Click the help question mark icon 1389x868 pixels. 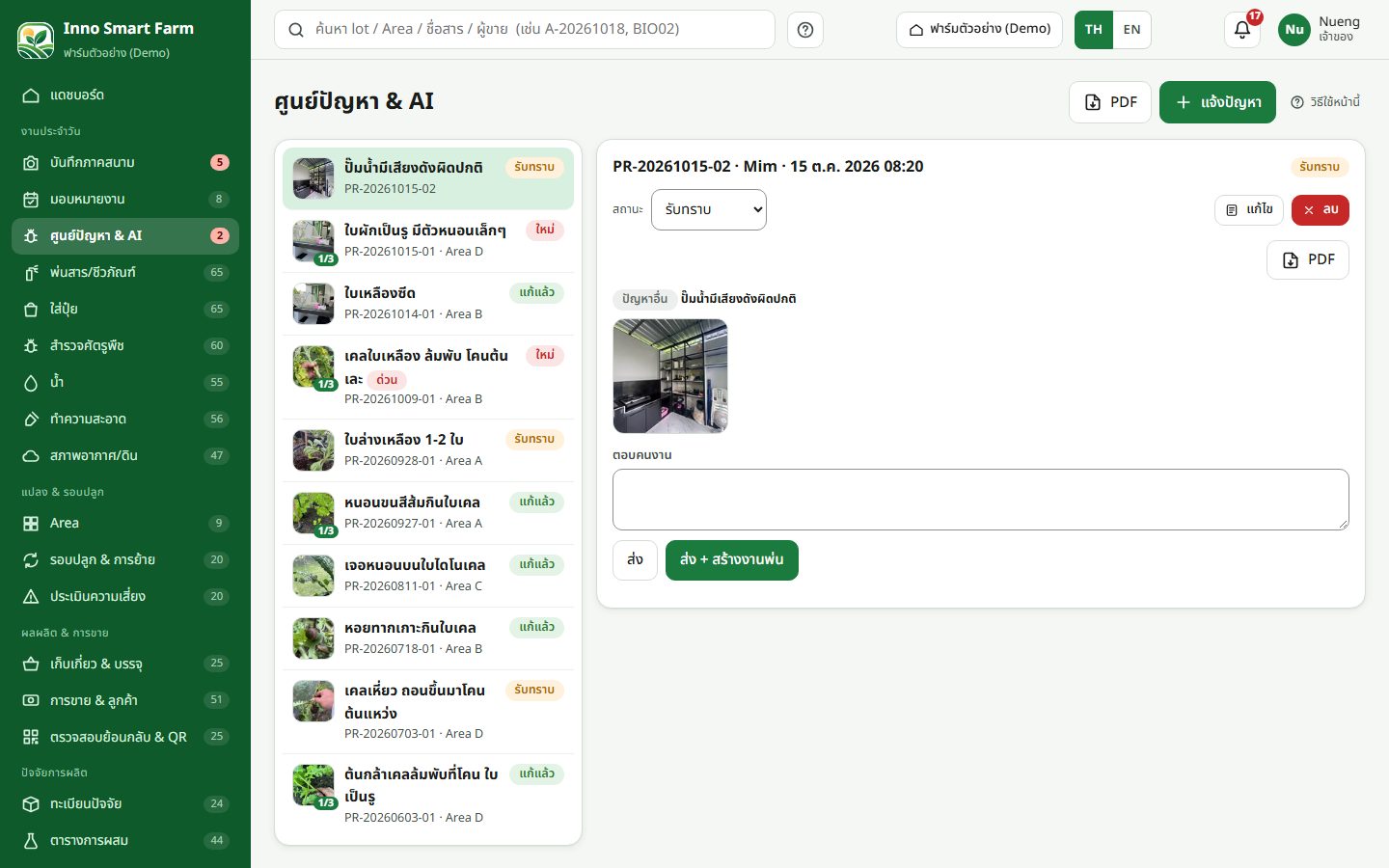805,30
